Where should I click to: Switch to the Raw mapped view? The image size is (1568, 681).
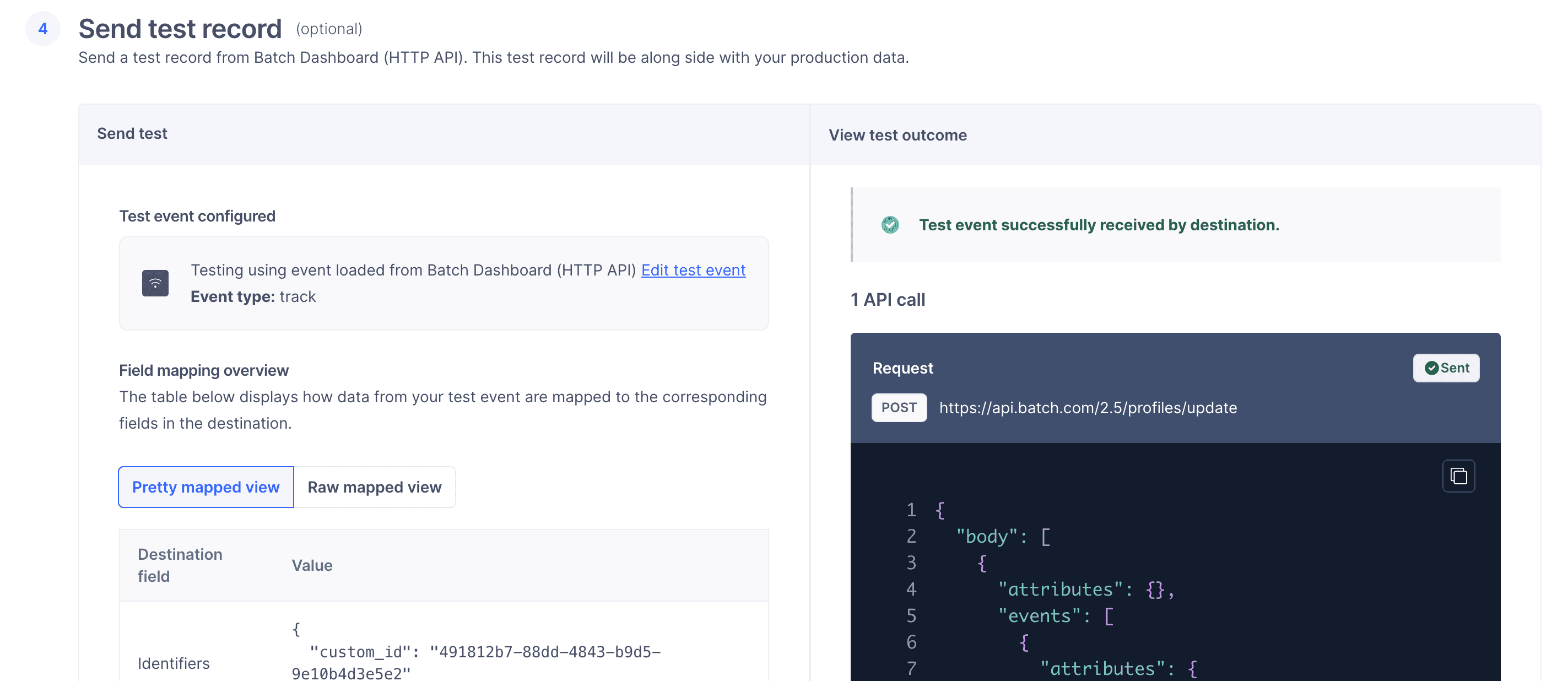(375, 487)
